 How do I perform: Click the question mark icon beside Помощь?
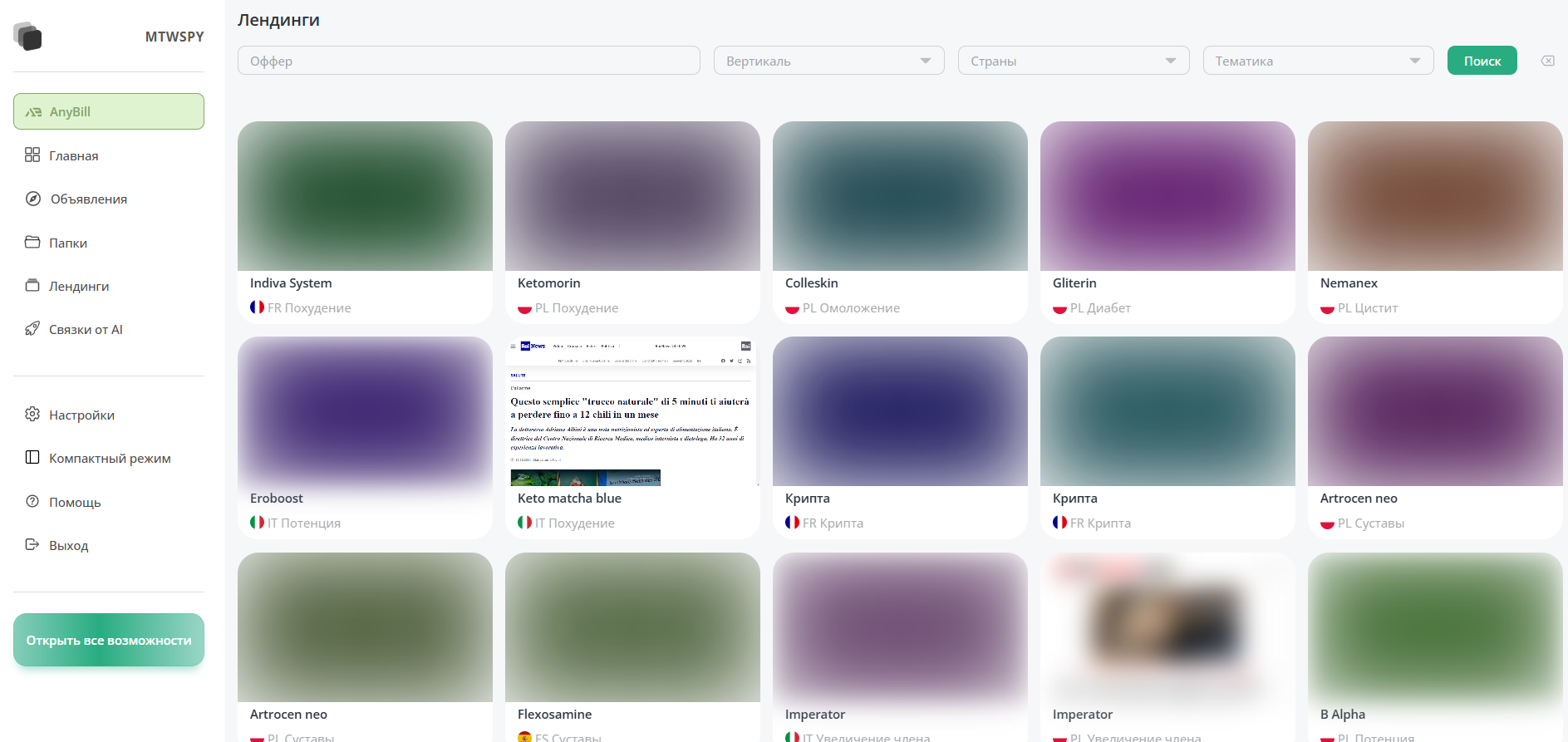point(32,502)
